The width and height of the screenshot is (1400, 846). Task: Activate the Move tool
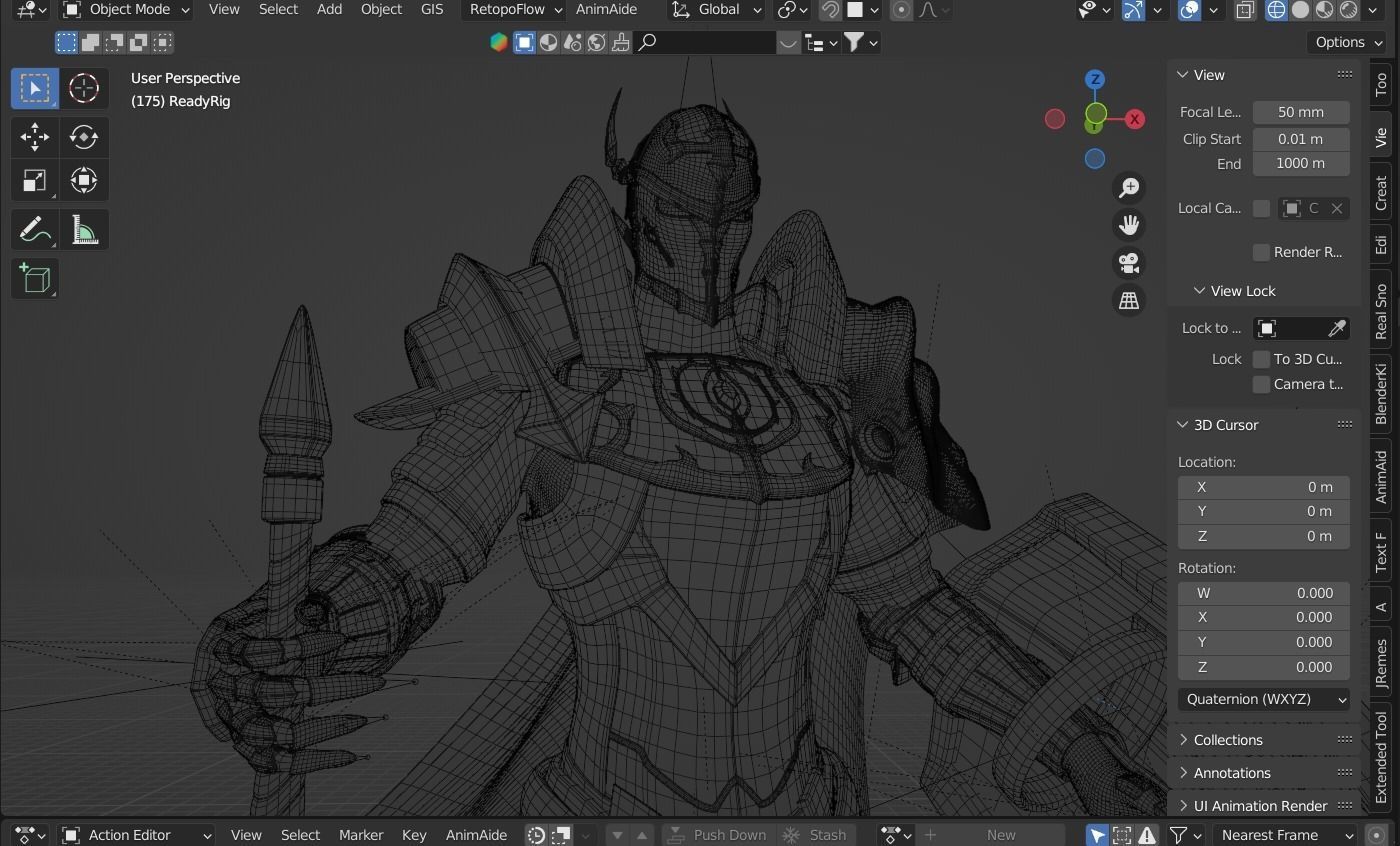(x=35, y=137)
